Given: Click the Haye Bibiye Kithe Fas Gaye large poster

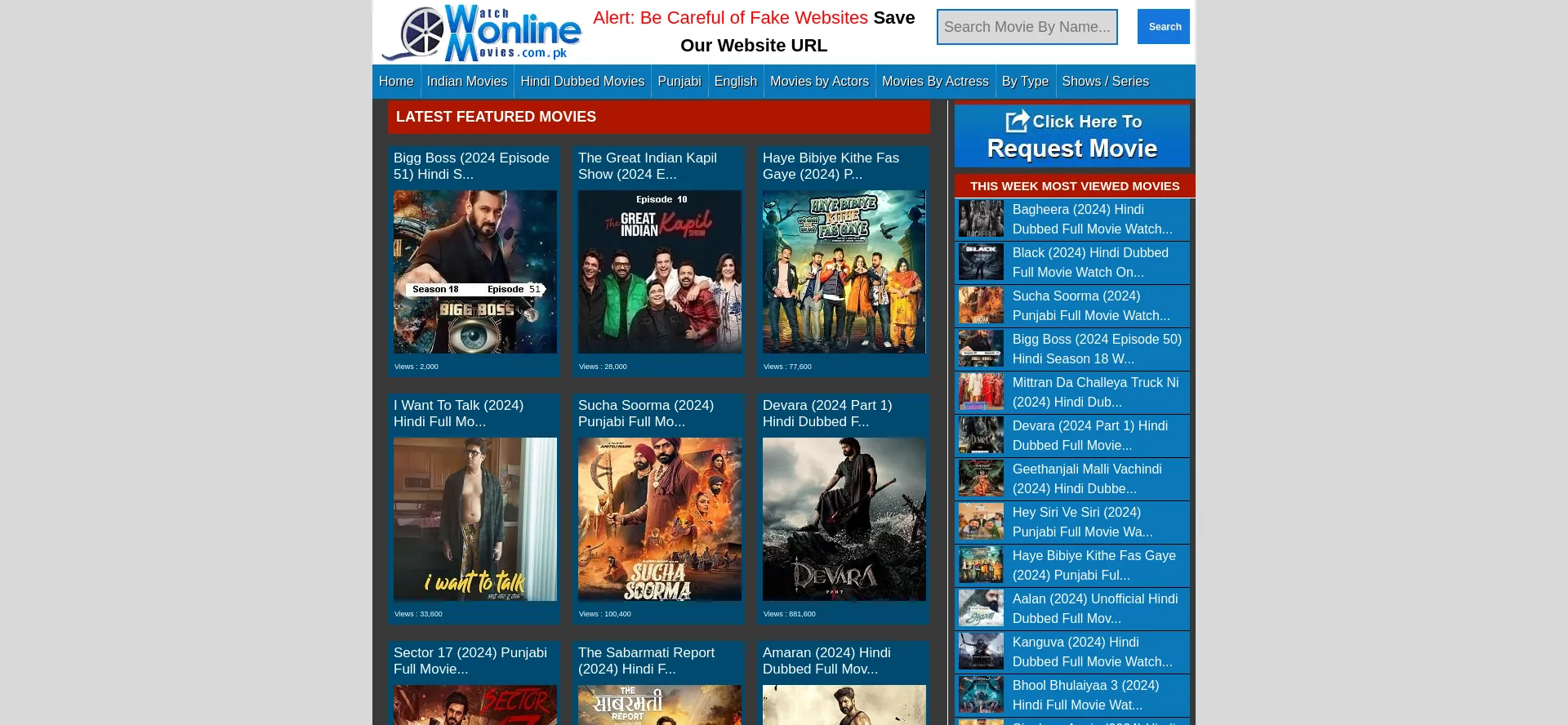Looking at the screenshot, I should [x=844, y=272].
